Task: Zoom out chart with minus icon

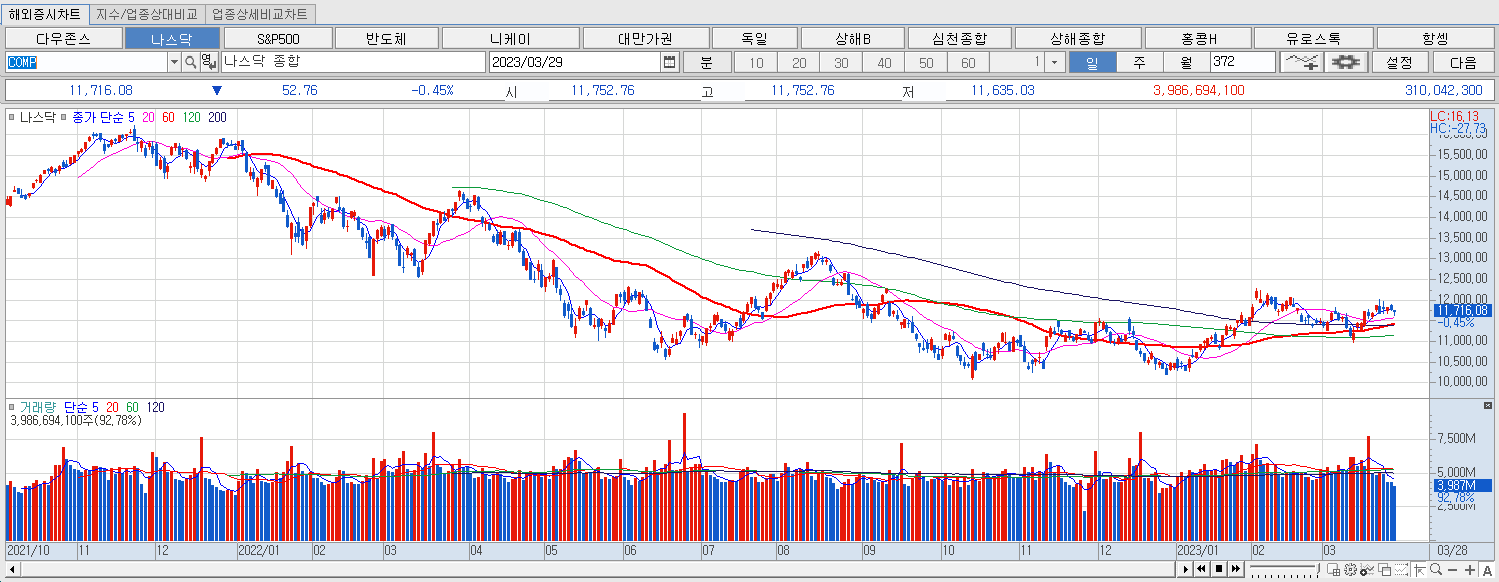Action: point(1452,570)
